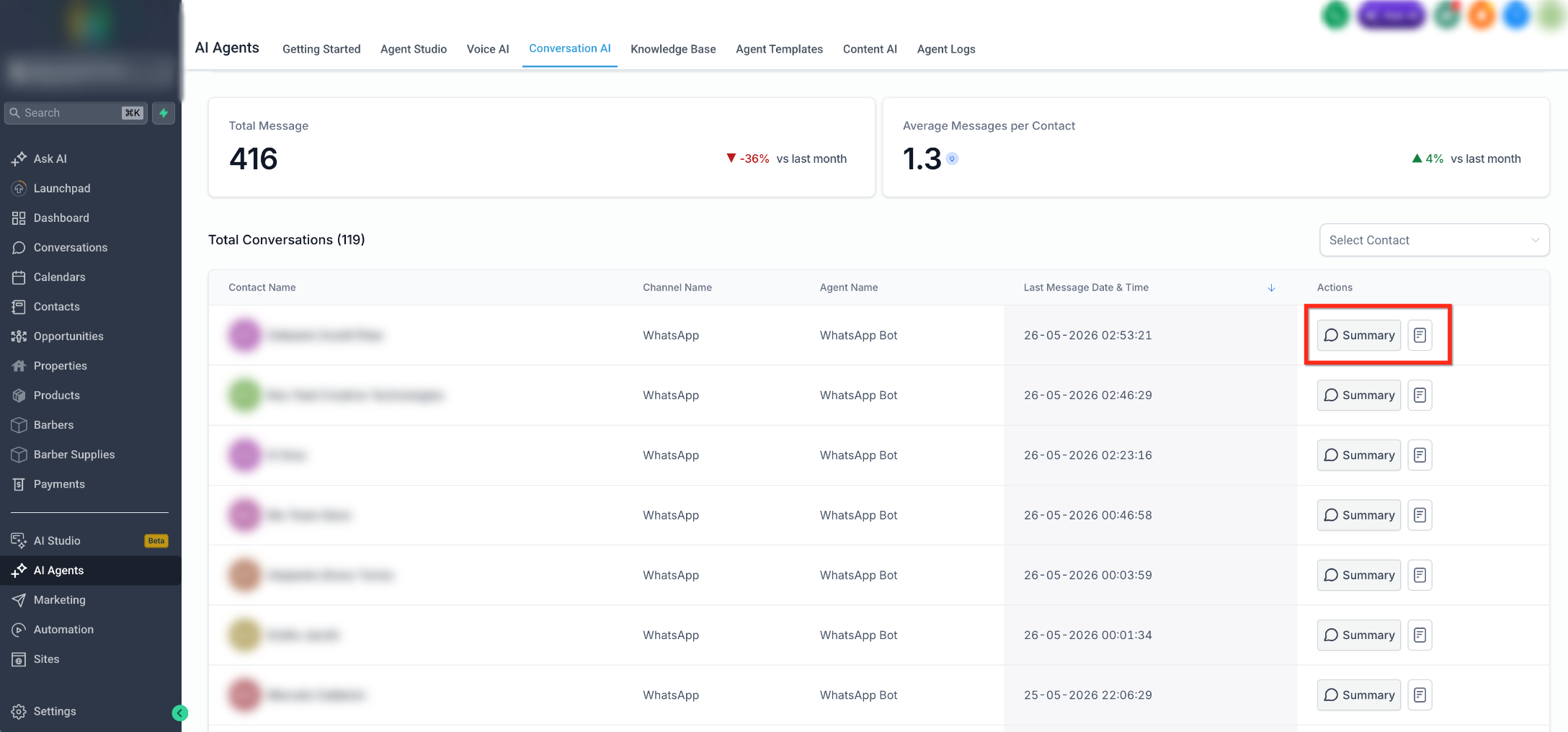Viewport: 1568px width, 732px height.
Task: Collapse the sidebar with green arrow
Action: tap(180, 713)
